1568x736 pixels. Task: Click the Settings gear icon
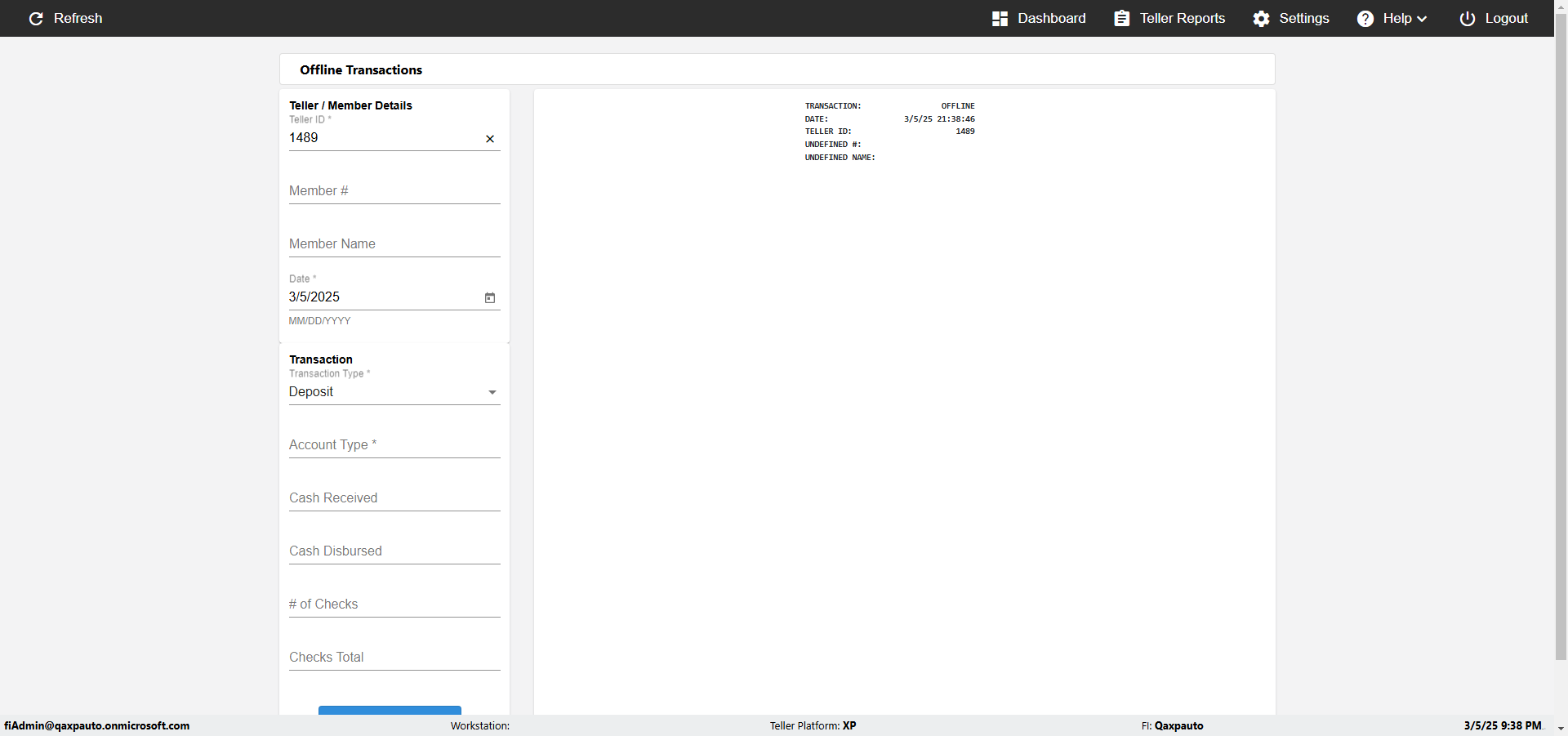[x=1262, y=19]
